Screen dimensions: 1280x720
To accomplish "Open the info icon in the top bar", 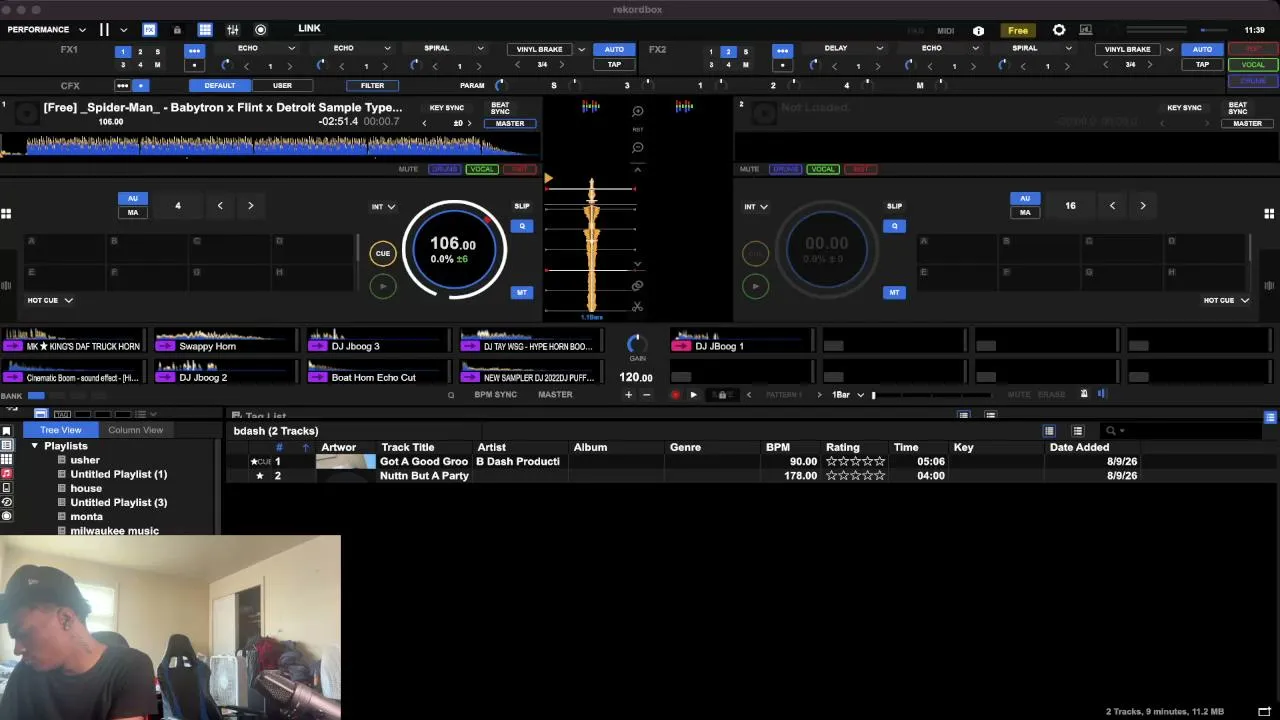I will click(978, 30).
